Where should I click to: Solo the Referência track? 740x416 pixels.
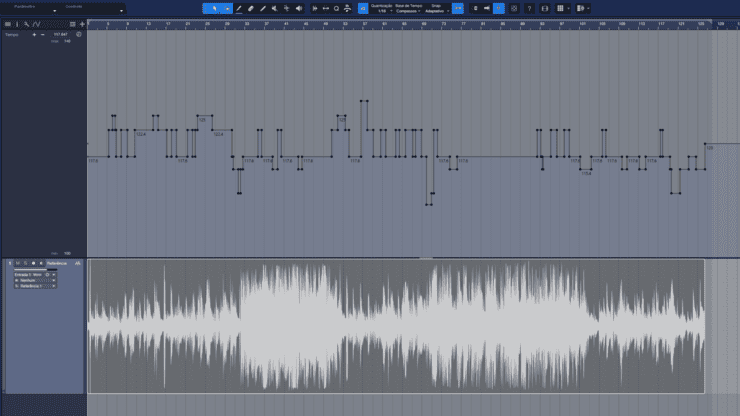point(26,263)
